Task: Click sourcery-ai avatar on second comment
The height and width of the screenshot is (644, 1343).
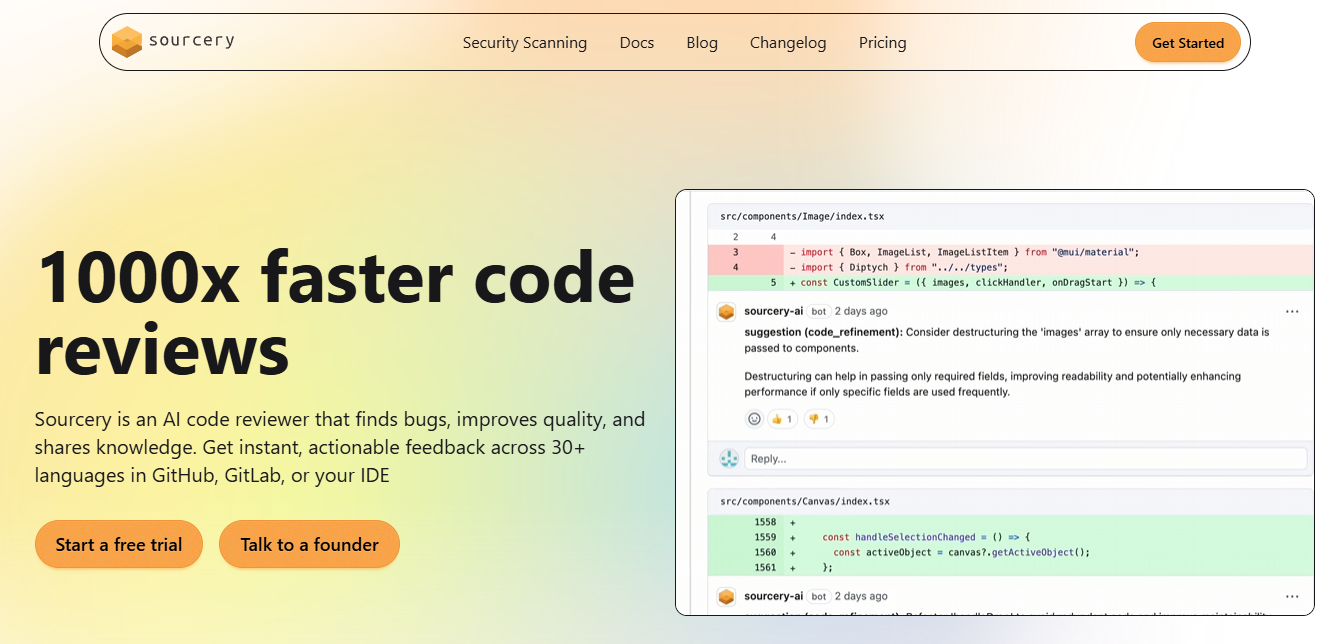Action: click(x=727, y=597)
